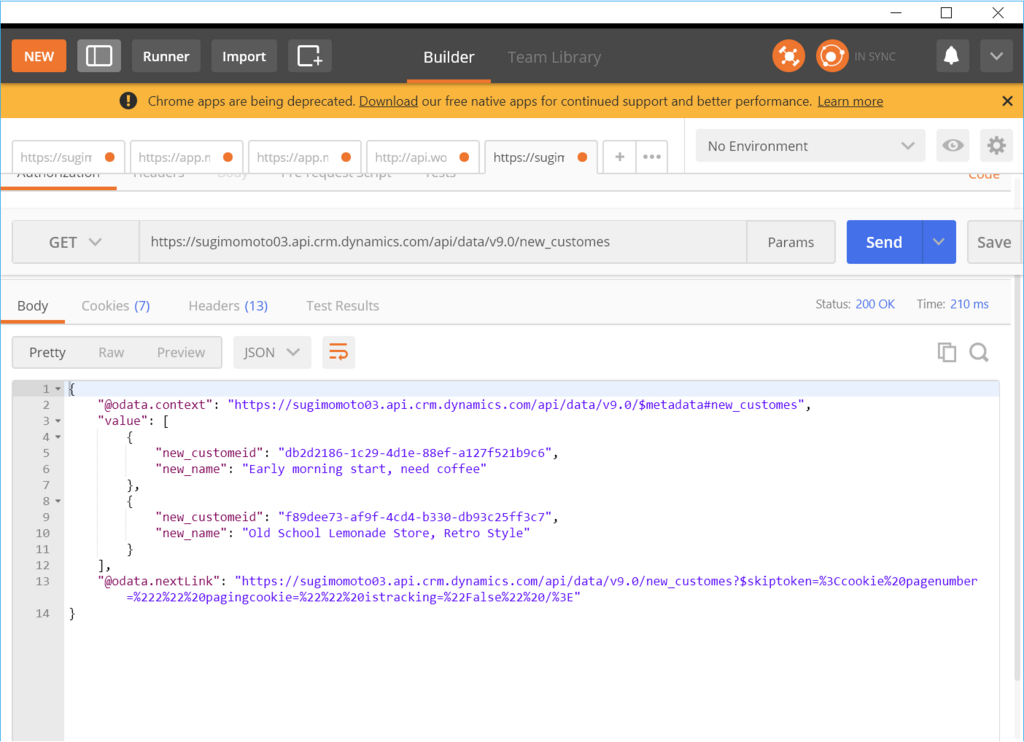Open manage environments gear
Screen dimensions: 1024x742
(x=996, y=146)
